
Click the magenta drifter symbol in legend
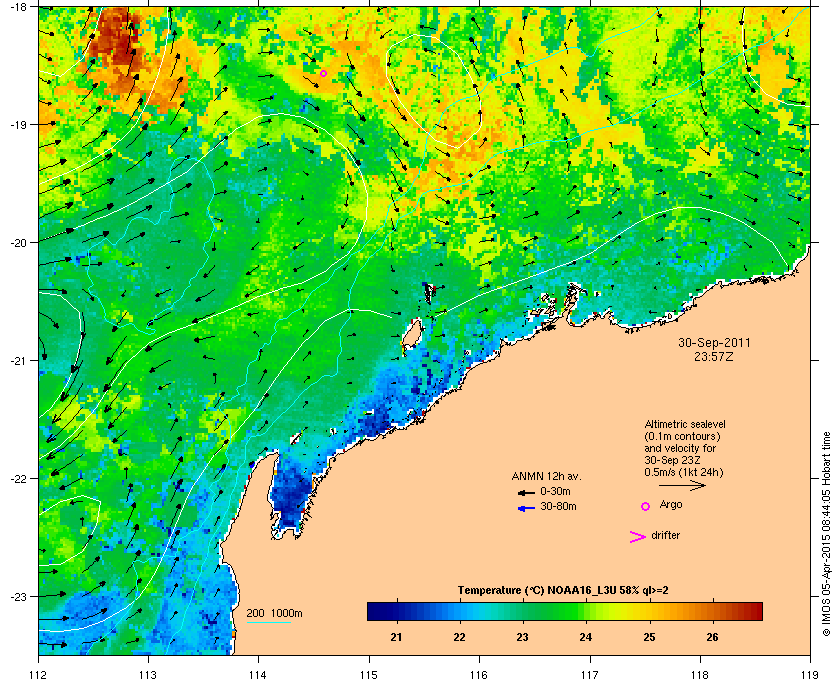tap(637, 537)
